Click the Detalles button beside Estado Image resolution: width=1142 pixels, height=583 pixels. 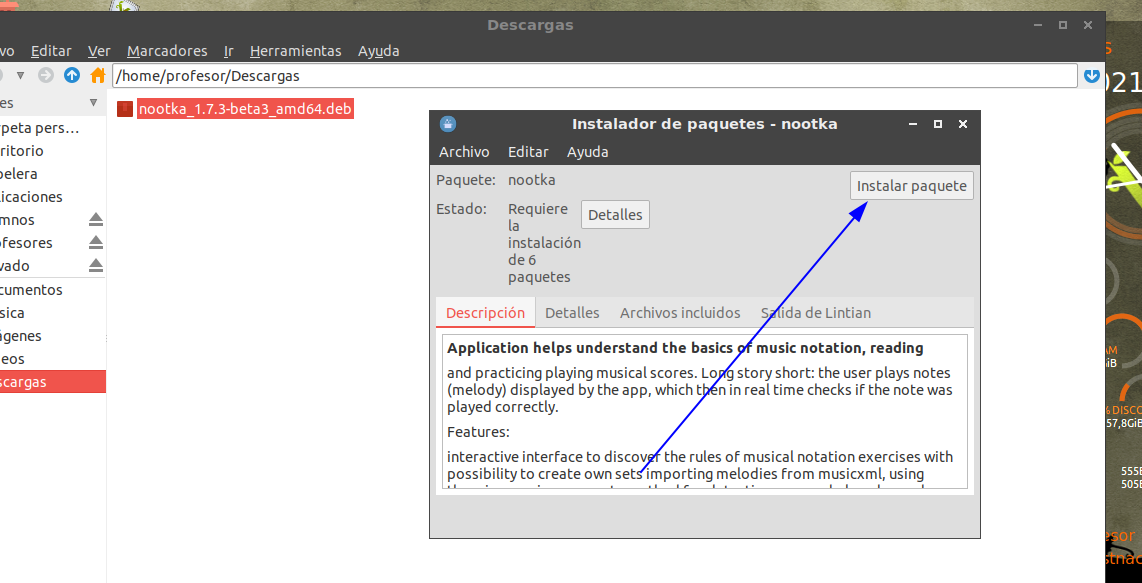pyautogui.click(x=615, y=215)
